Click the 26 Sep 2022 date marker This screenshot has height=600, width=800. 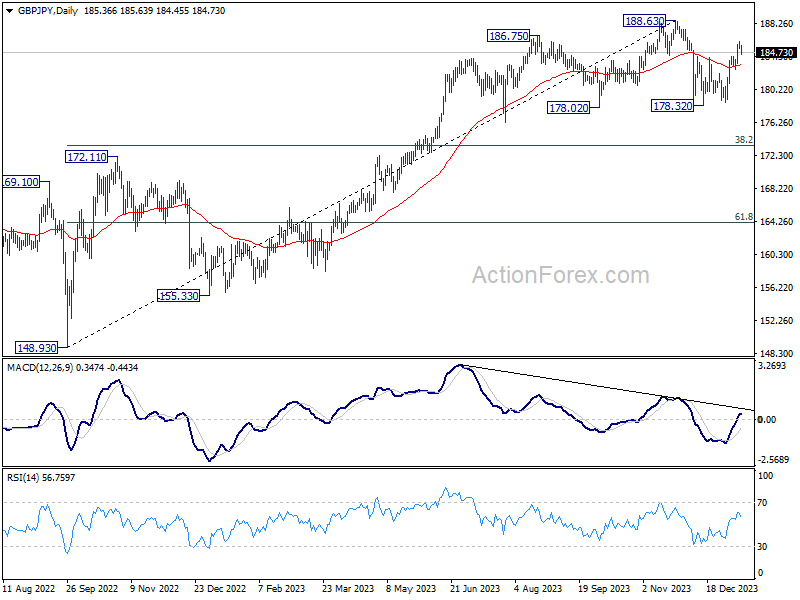[x=92, y=588]
